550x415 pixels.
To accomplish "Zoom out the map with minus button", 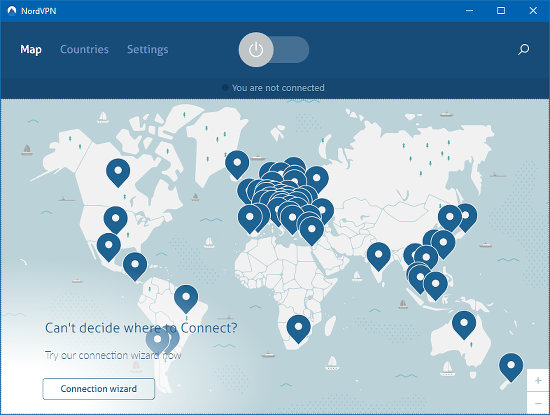I will 538,403.
